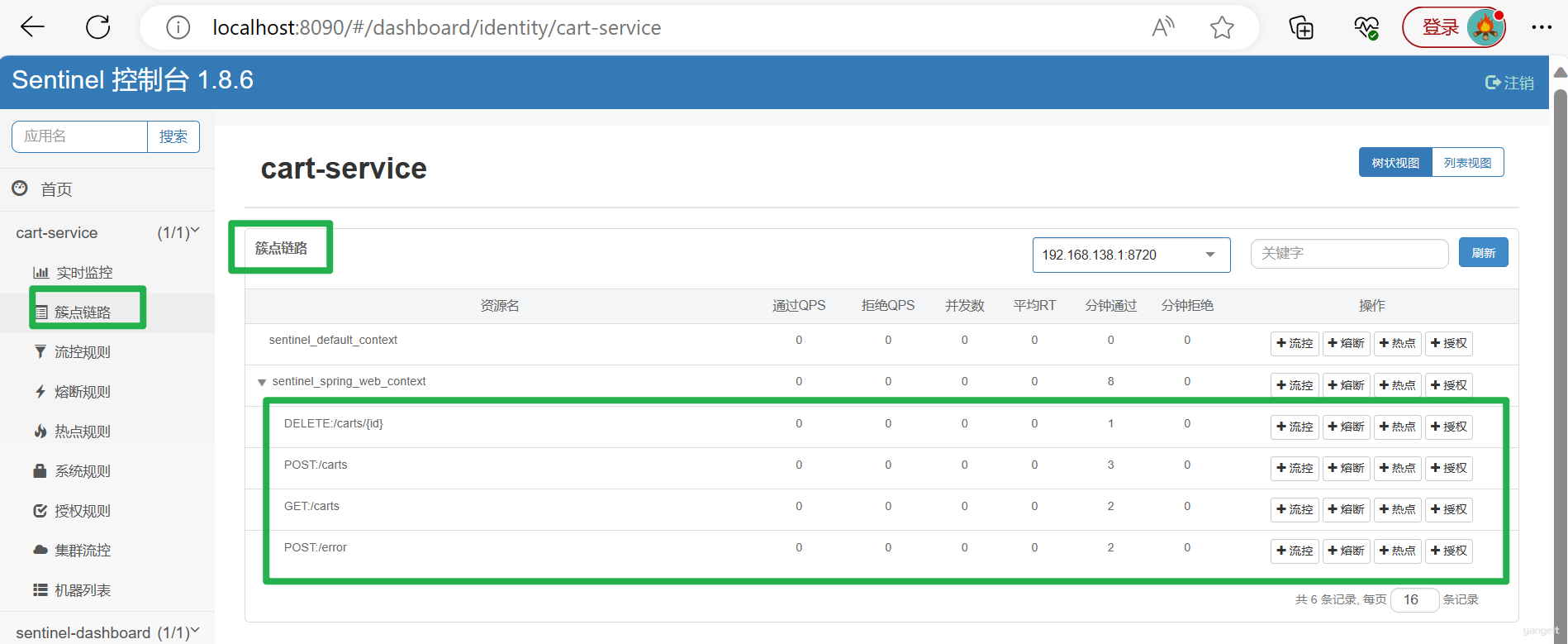Open machine dropdown 192.168.138.1:8720

[x=1131, y=255]
